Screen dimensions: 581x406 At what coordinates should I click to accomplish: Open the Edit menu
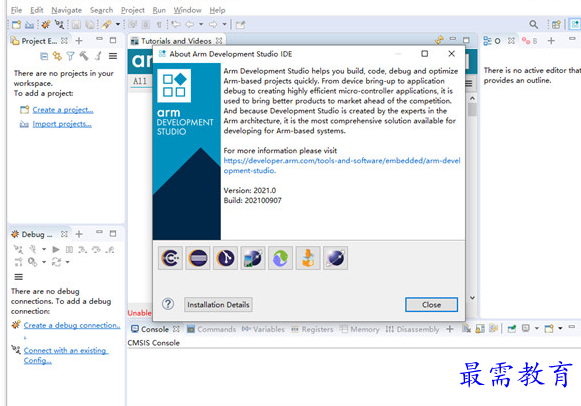pos(37,10)
